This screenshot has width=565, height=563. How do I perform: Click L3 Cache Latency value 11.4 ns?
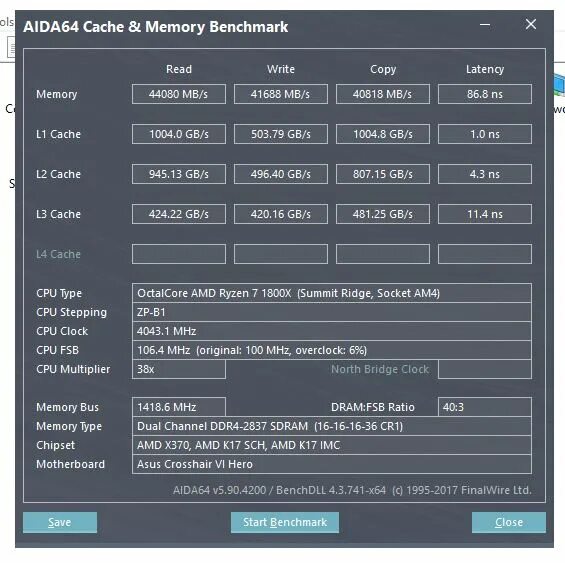(x=485, y=214)
